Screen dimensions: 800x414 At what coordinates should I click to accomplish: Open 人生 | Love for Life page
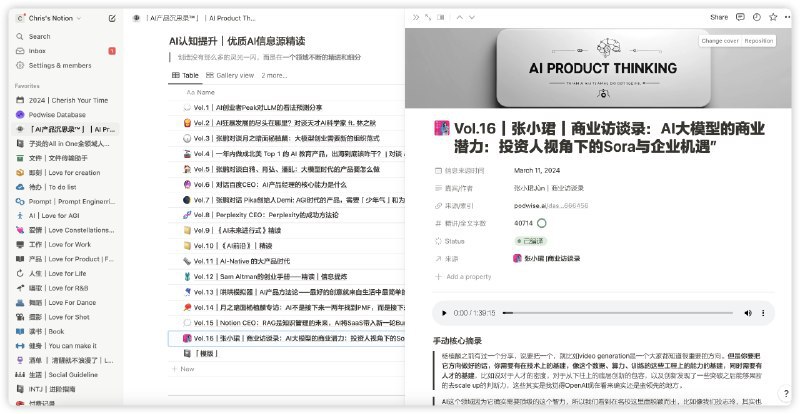(x=58, y=274)
